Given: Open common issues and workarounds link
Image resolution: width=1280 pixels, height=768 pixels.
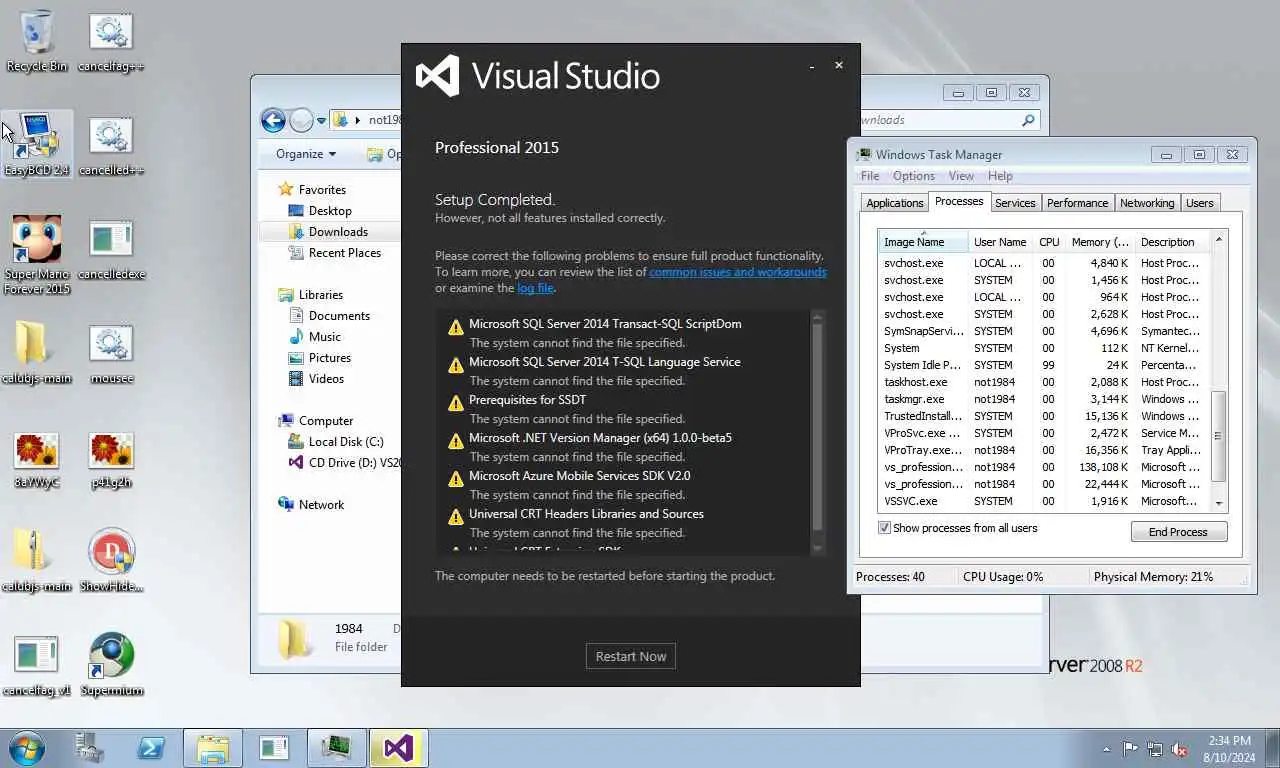Looking at the screenshot, I should point(738,272).
